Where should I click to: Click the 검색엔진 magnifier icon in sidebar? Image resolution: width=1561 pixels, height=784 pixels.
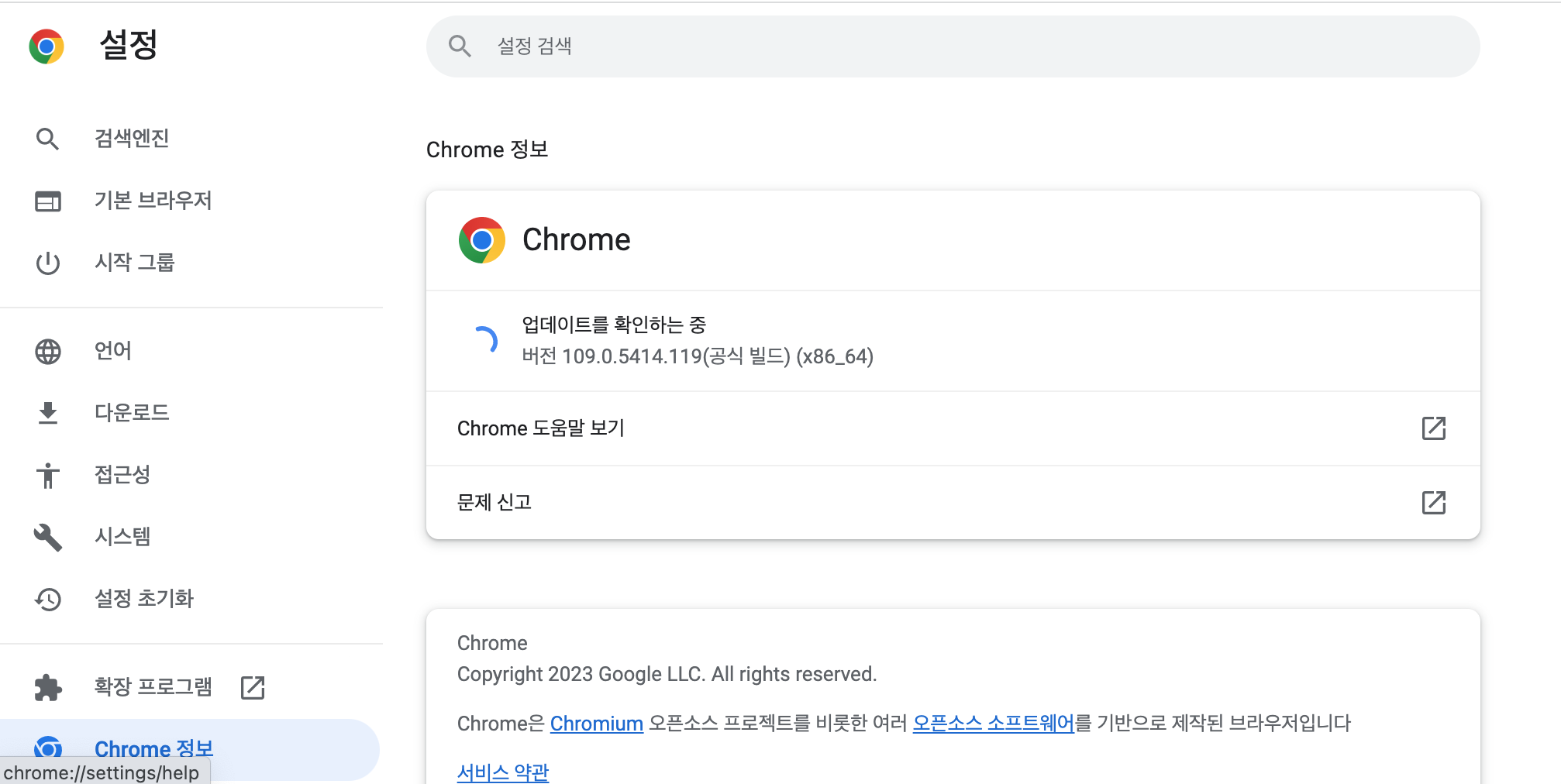point(47,139)
